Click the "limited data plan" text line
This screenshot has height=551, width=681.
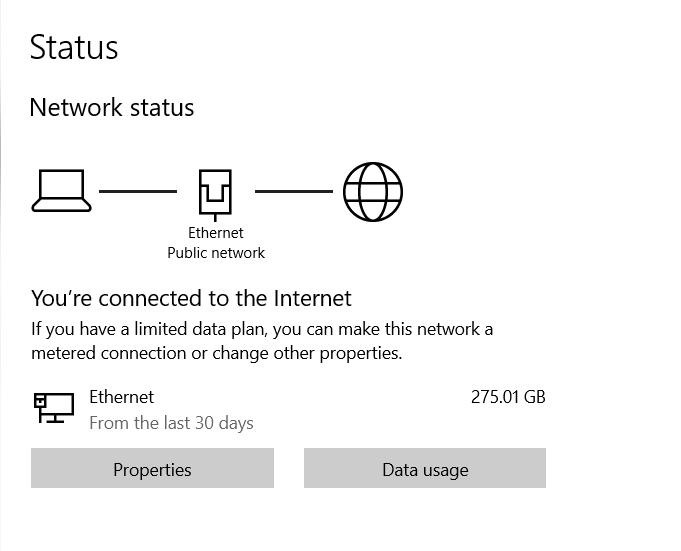coord(262,329)
